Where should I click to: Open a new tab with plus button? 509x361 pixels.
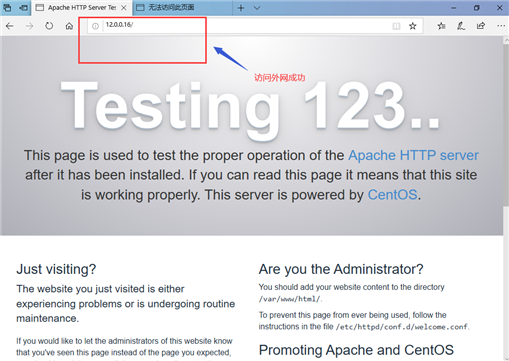[x=241, y=8]
